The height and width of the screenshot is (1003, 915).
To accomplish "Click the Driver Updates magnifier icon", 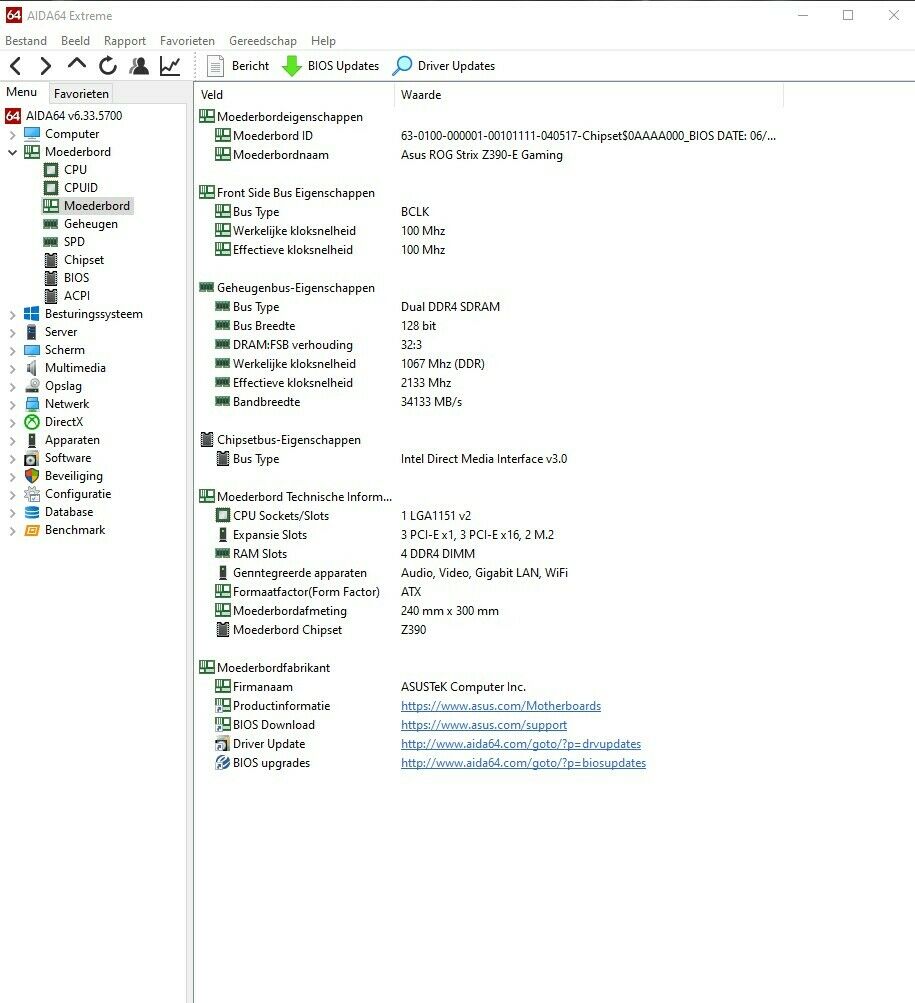I will pyautogui.click(x=402, y=65).
